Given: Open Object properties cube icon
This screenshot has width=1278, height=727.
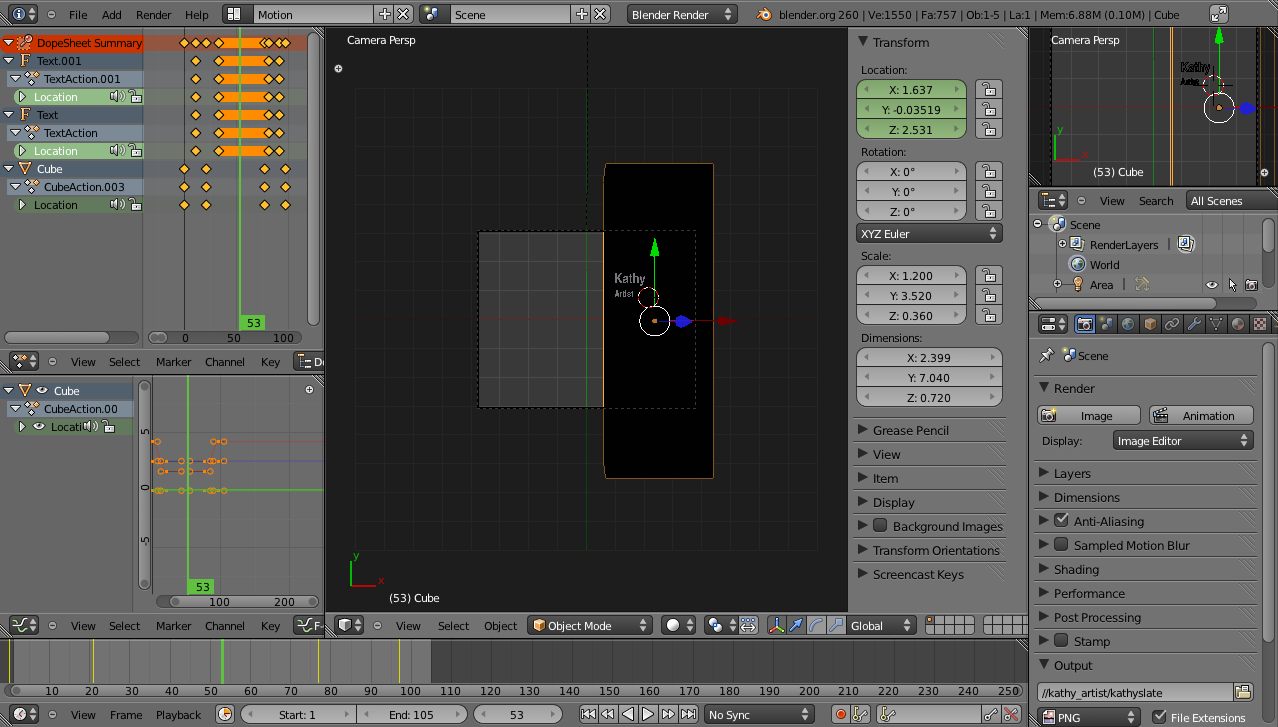Looking at the screenshot, I should point(1151,323).
